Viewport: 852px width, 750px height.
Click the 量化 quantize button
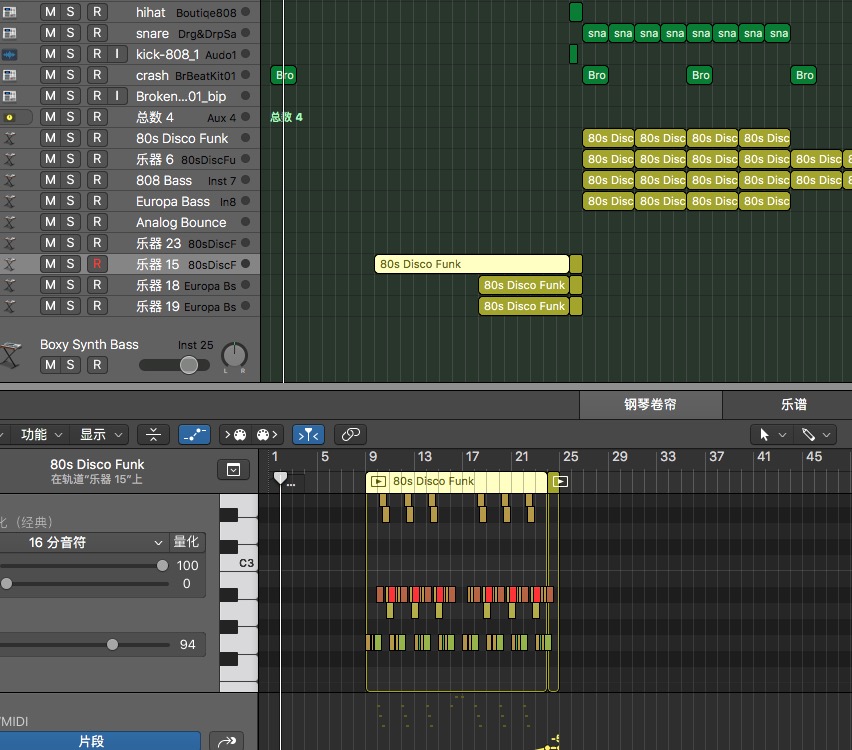click(186, 542)
